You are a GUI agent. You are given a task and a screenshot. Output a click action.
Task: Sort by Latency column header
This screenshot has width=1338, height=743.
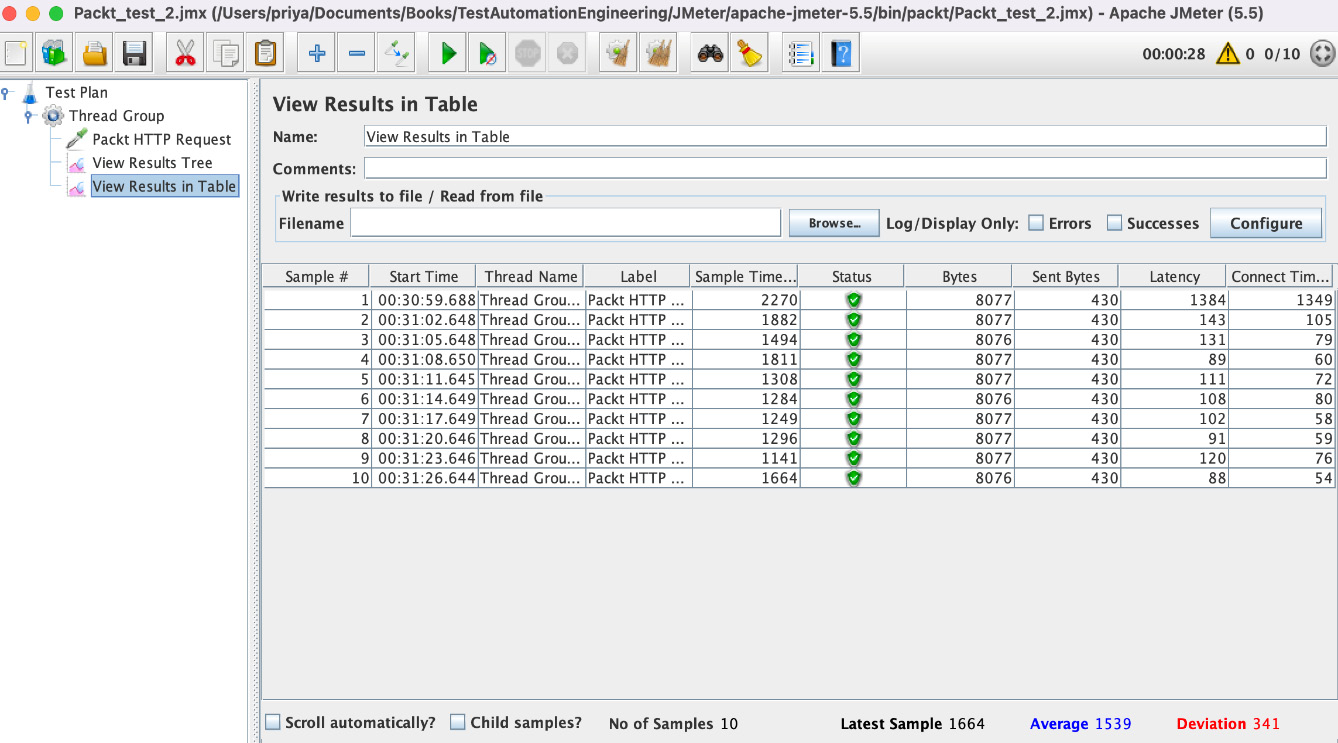[x=1174, y=277]
